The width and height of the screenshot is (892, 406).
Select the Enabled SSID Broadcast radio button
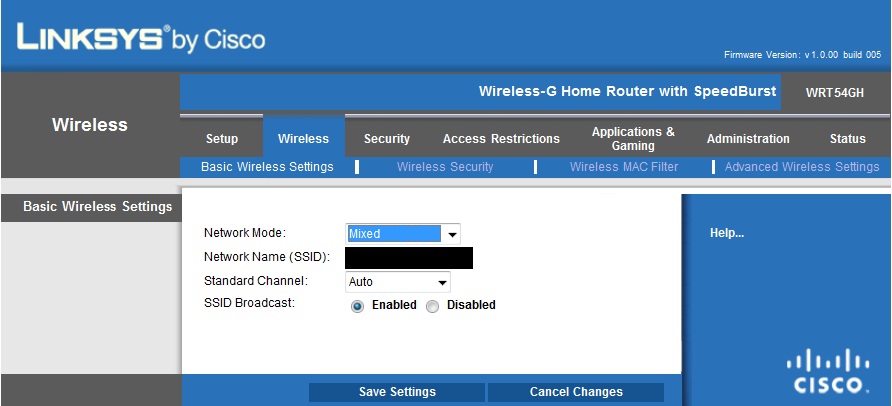coord(357,306)
